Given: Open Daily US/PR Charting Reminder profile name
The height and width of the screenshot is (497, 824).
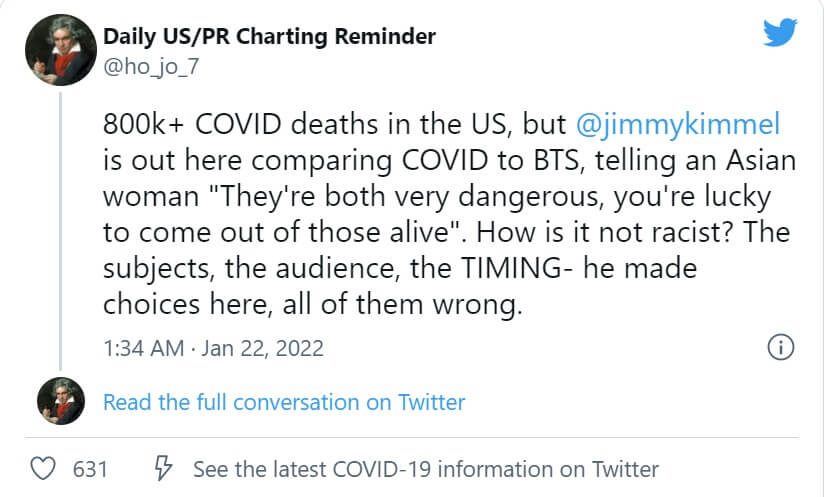Looking at the screenshot, I should point(270,37).
